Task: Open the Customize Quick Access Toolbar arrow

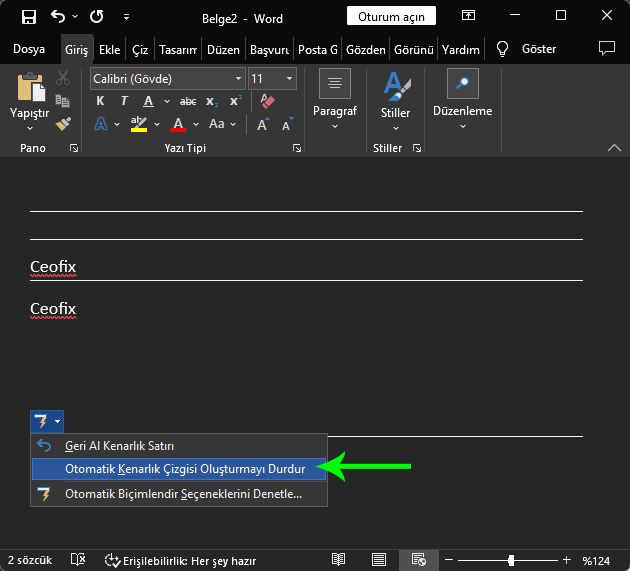Action: click(126, 17)
